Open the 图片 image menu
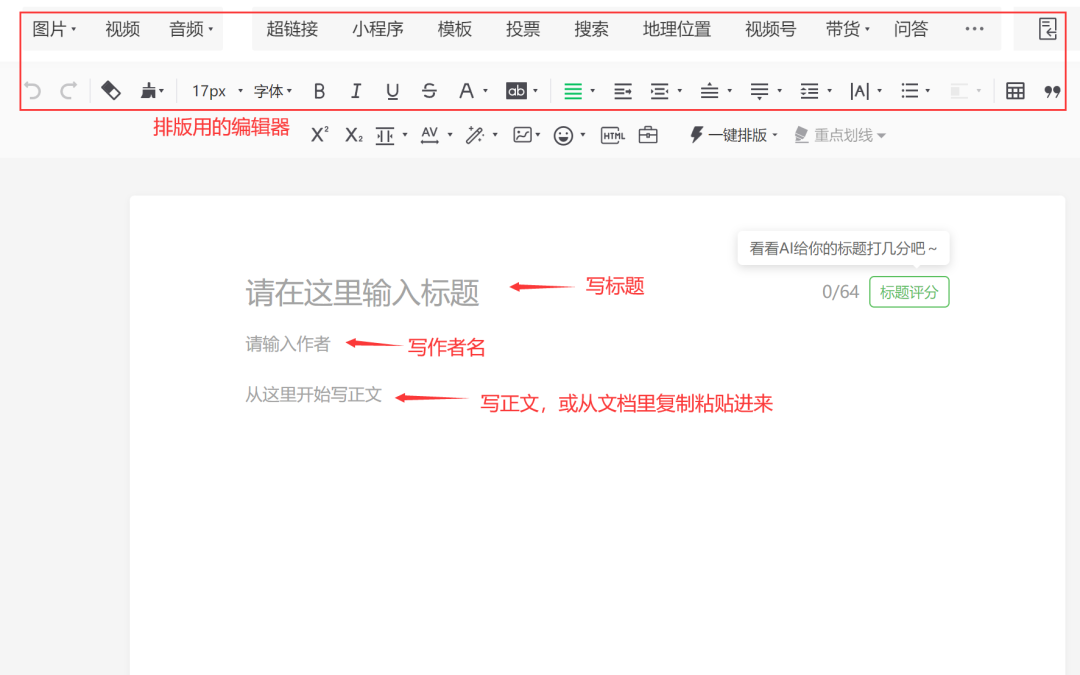The image size is (1080, 675). point(51,29)
